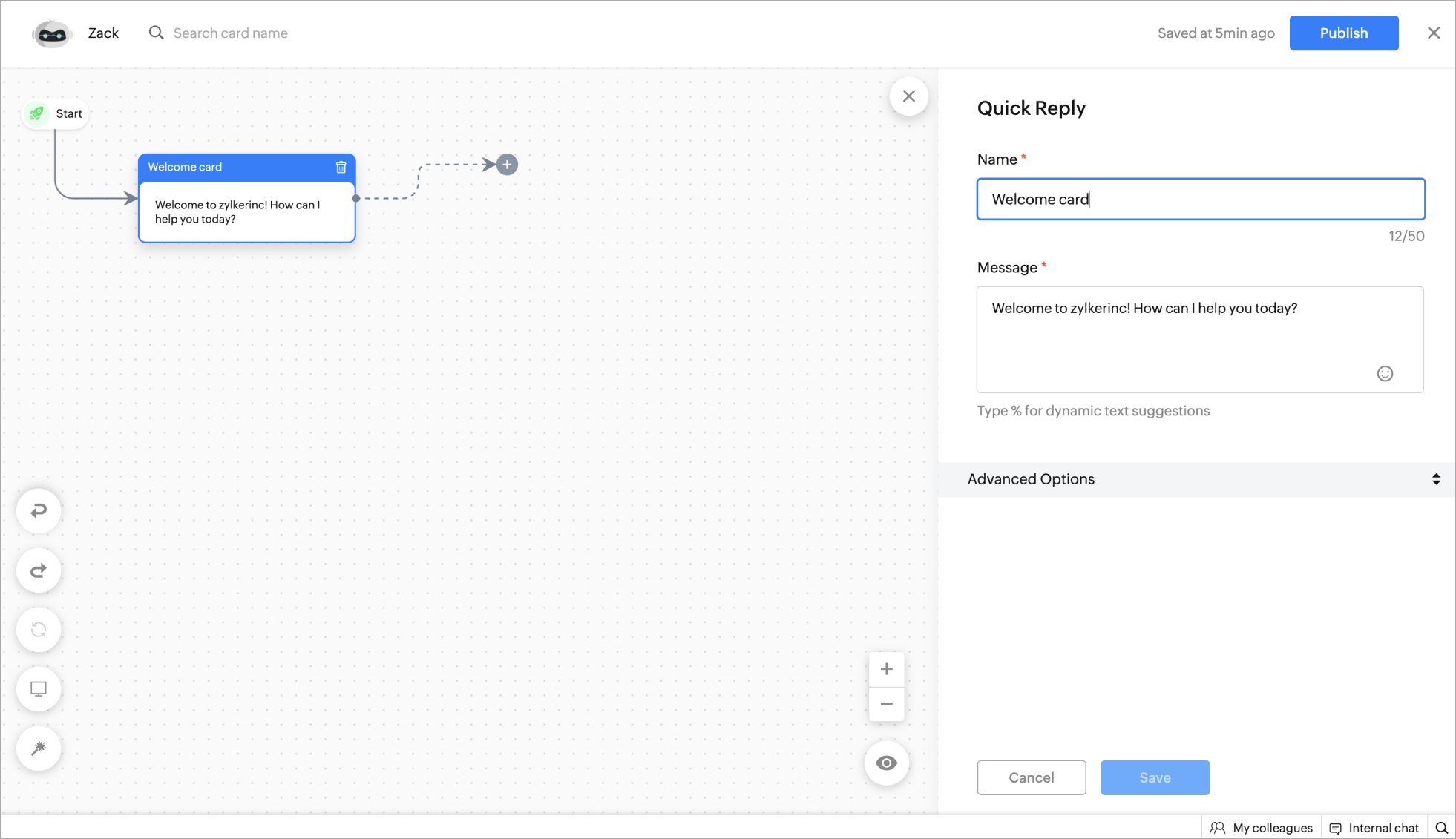Click the Start node label
The width and height of the screenshot is (1456, 839).
[69, 113]
